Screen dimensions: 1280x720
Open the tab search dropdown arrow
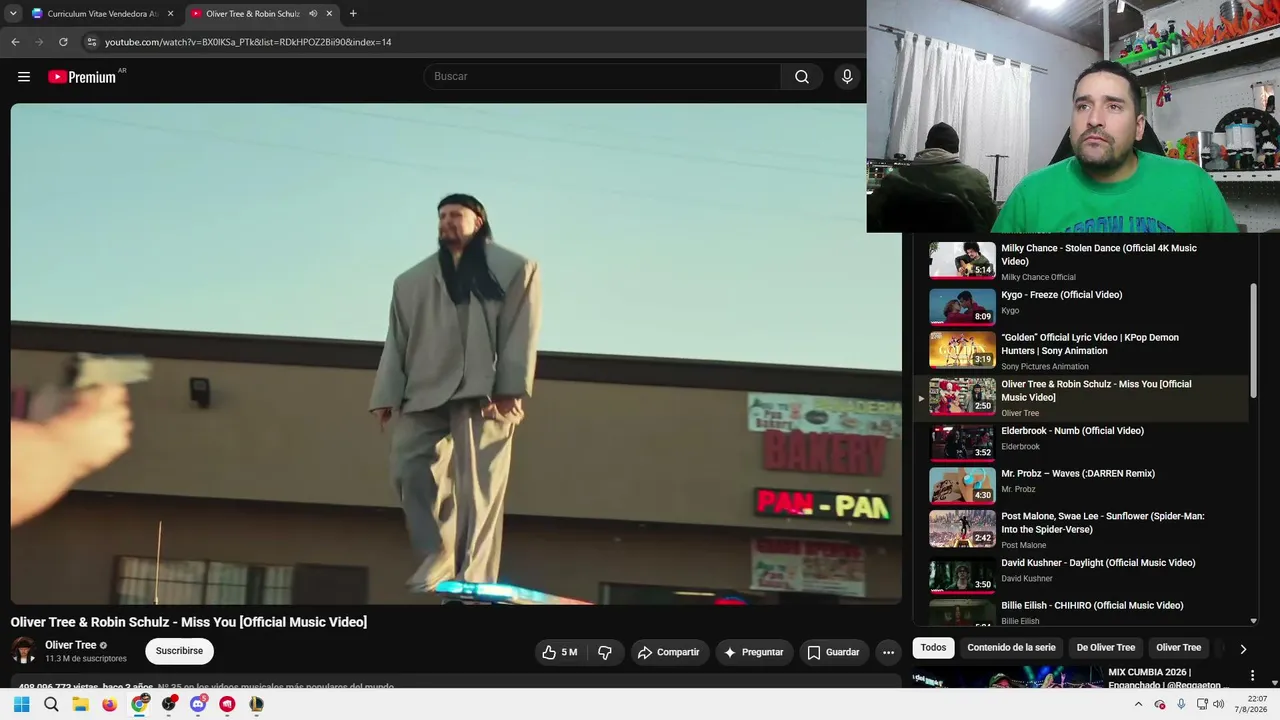pyautogui.click(x=13, y=14)
